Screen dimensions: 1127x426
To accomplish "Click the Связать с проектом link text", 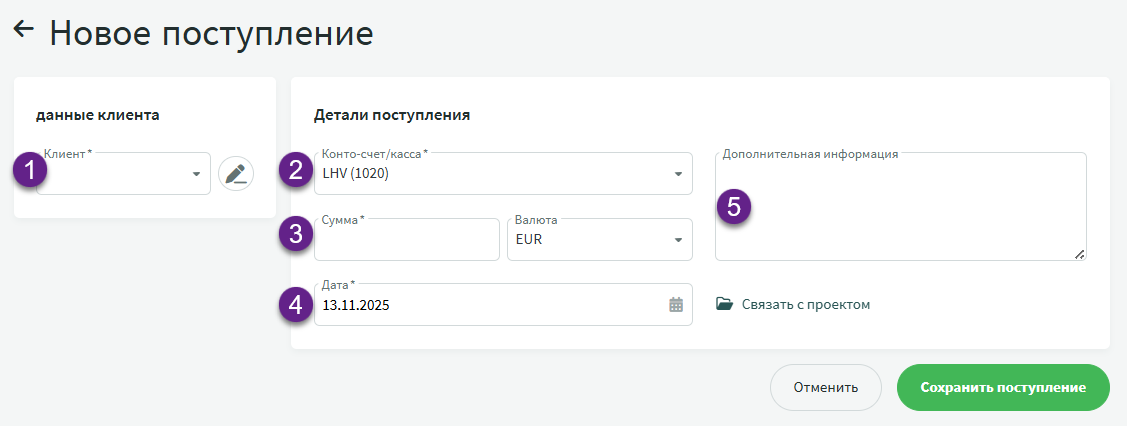I will 805,304.
